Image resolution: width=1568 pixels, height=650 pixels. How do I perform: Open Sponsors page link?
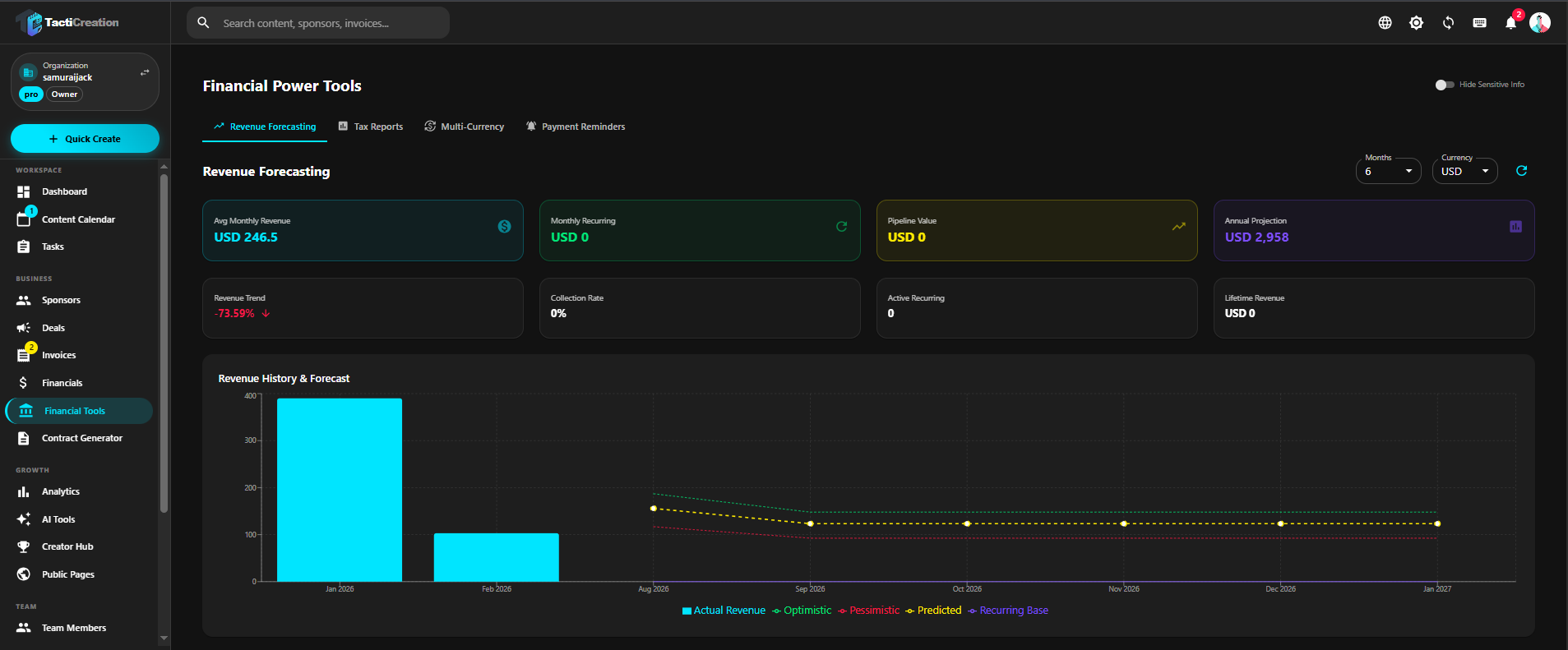tap(61, 300)
